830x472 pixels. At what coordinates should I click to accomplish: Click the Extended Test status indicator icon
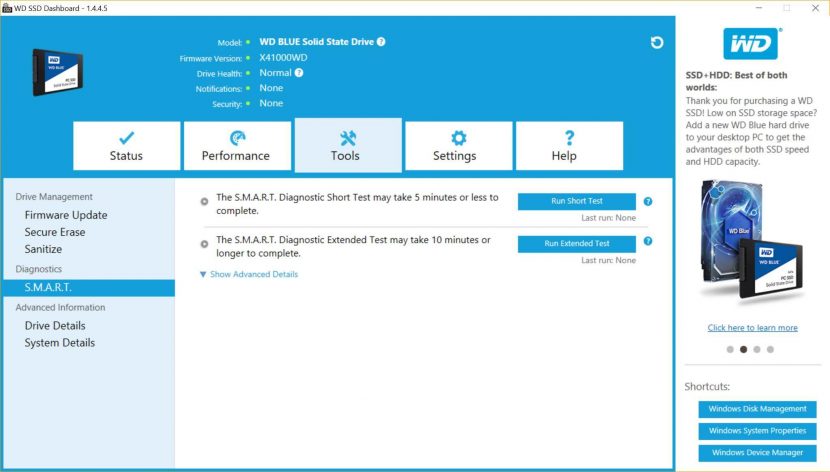tap(204, 244)
